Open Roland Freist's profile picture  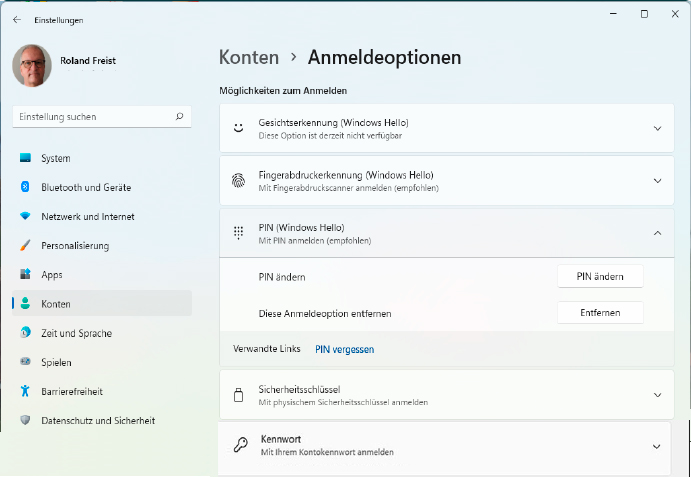[32, 65]
